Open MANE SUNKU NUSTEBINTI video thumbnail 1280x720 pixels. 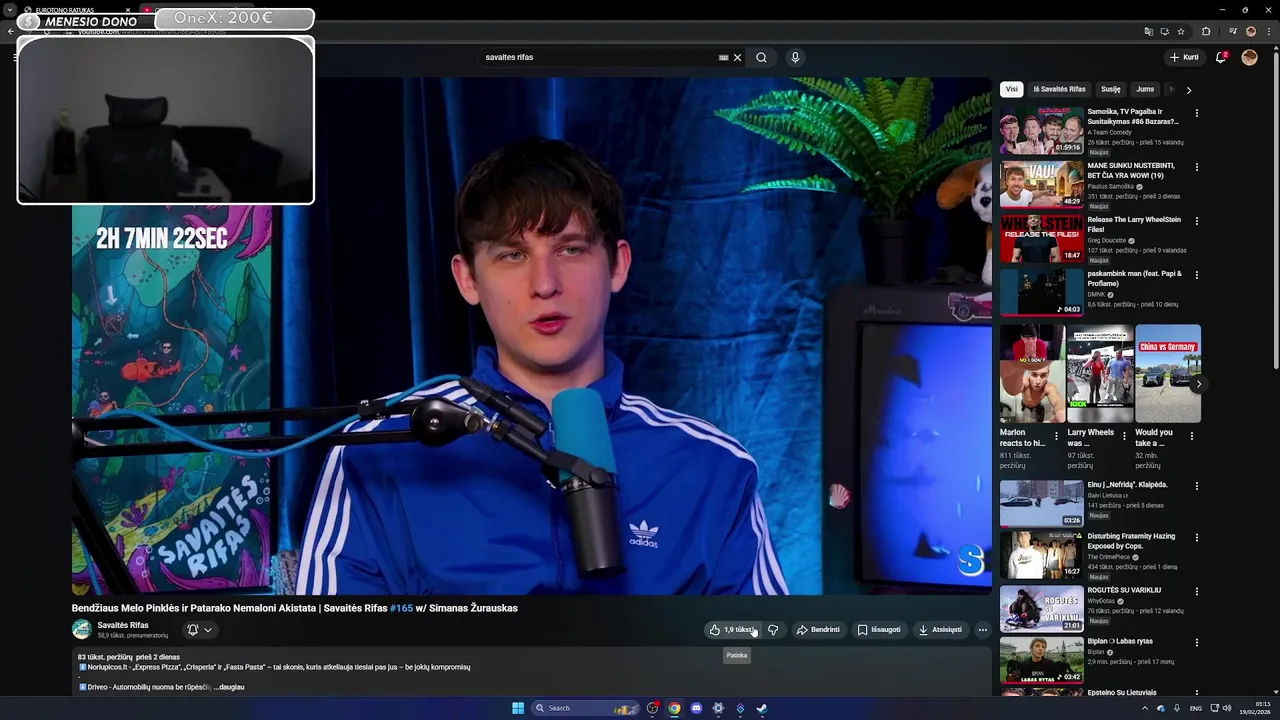coord(1041,184)
